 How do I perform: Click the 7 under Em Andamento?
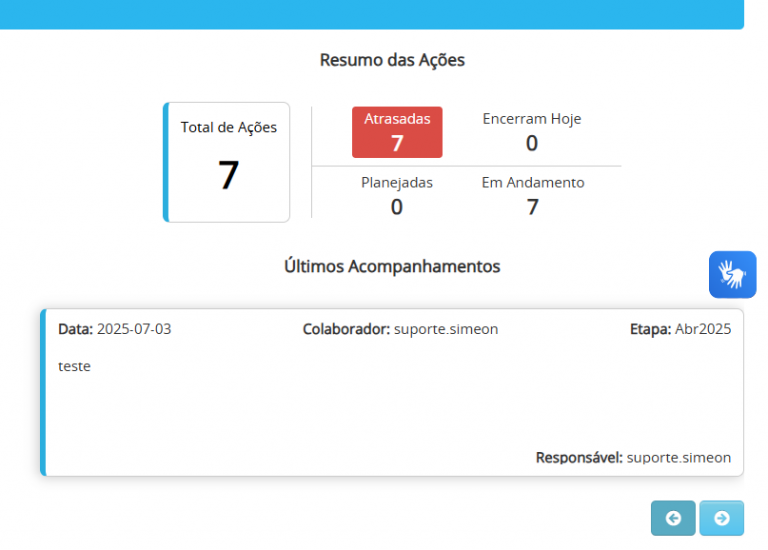point(533,207)
